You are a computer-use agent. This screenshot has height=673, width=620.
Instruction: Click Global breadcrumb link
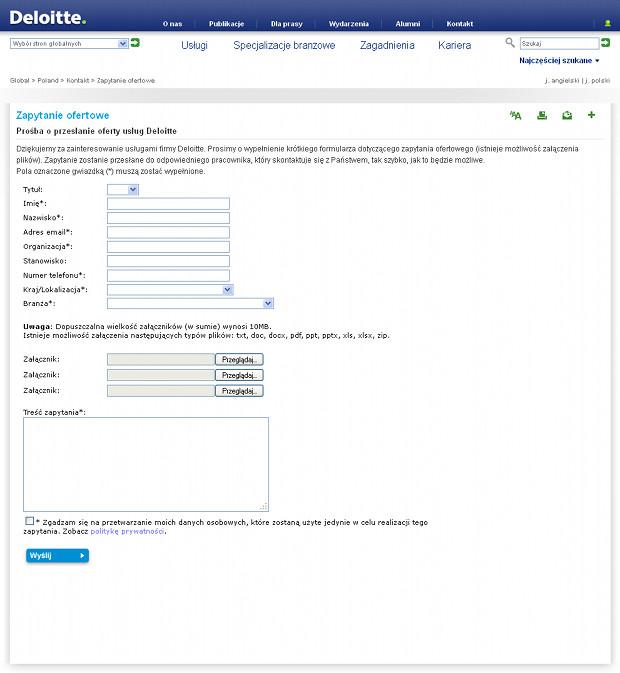20,81
